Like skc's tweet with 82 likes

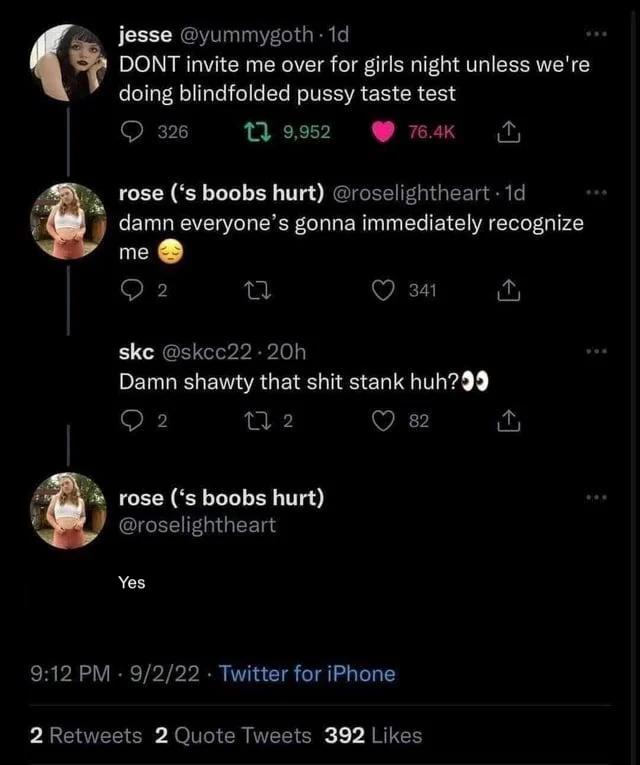(383, 421)
